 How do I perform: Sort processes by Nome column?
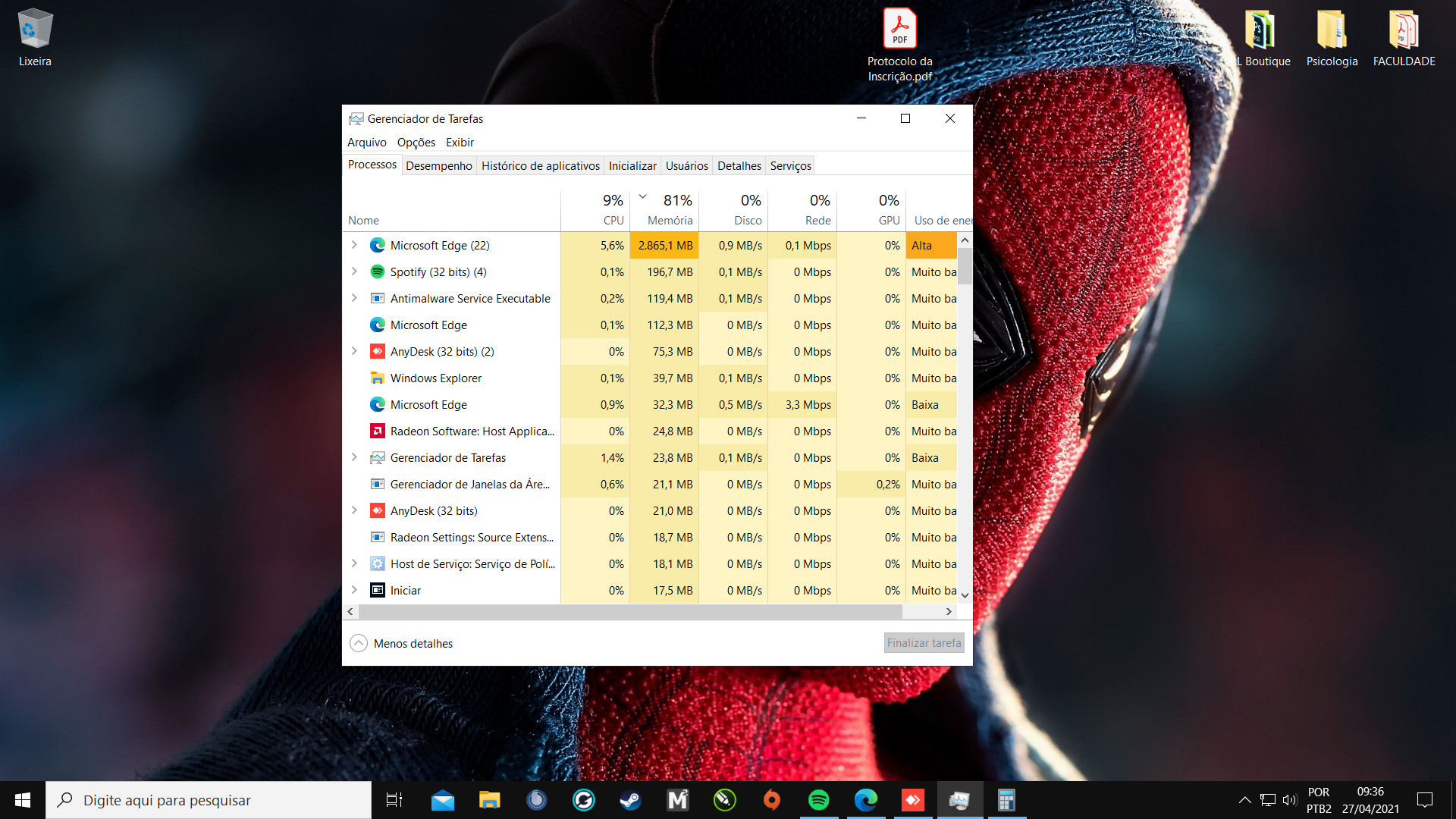click(451, 210)
